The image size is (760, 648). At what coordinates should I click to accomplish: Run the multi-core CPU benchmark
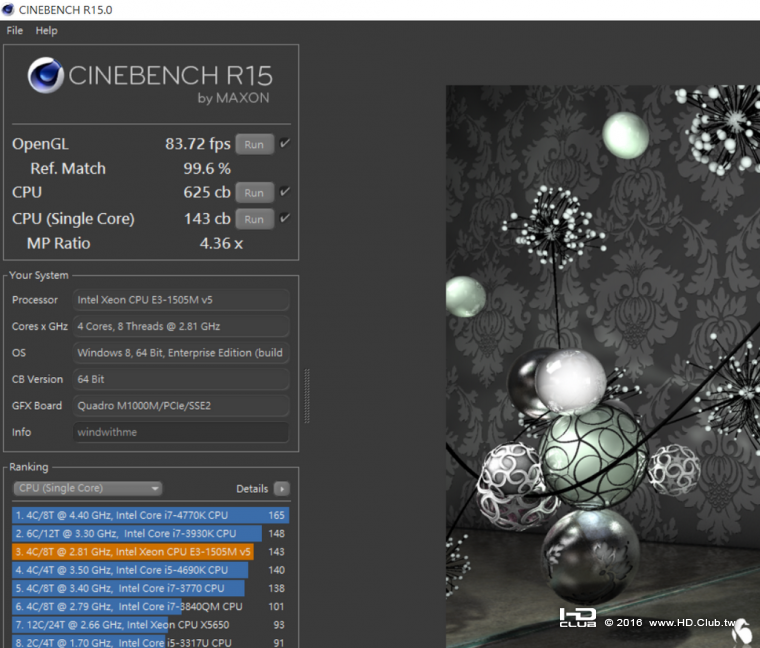tap(254, 193)
